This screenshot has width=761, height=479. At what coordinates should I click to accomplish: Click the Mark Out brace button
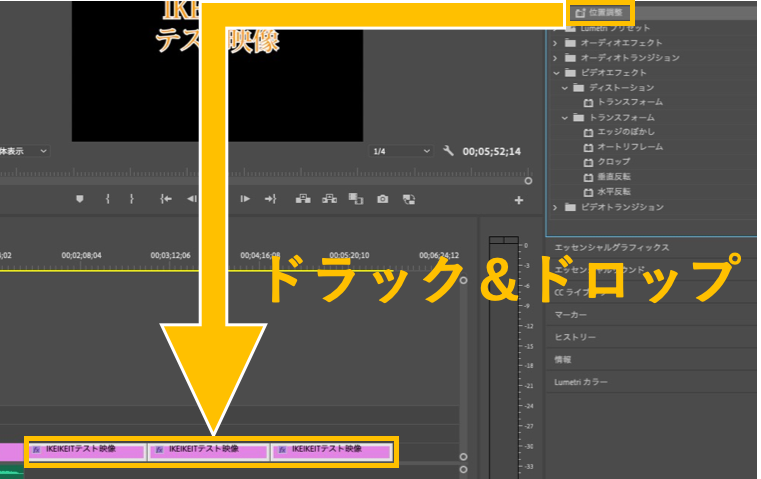(132, 199)
